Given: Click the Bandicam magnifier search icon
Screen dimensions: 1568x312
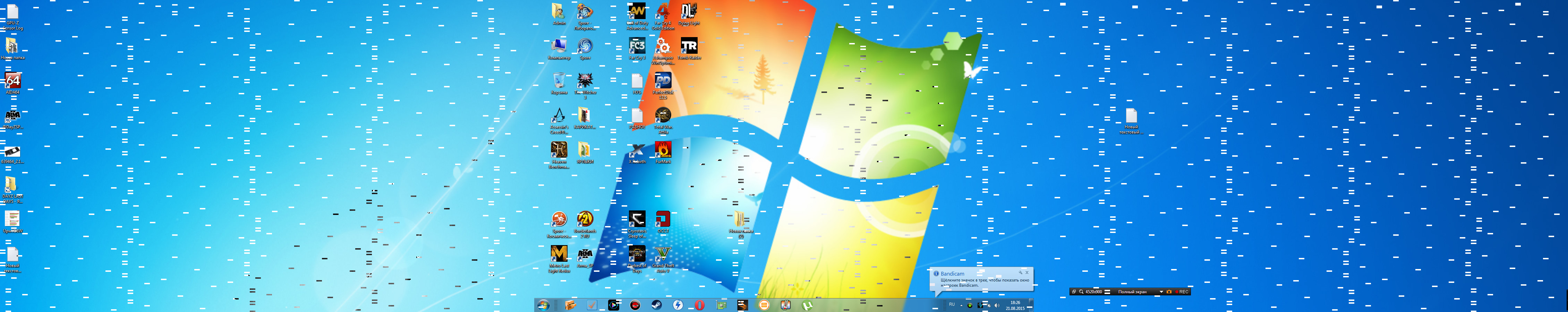Looking at the screenshot, I should pos(1081,292).
